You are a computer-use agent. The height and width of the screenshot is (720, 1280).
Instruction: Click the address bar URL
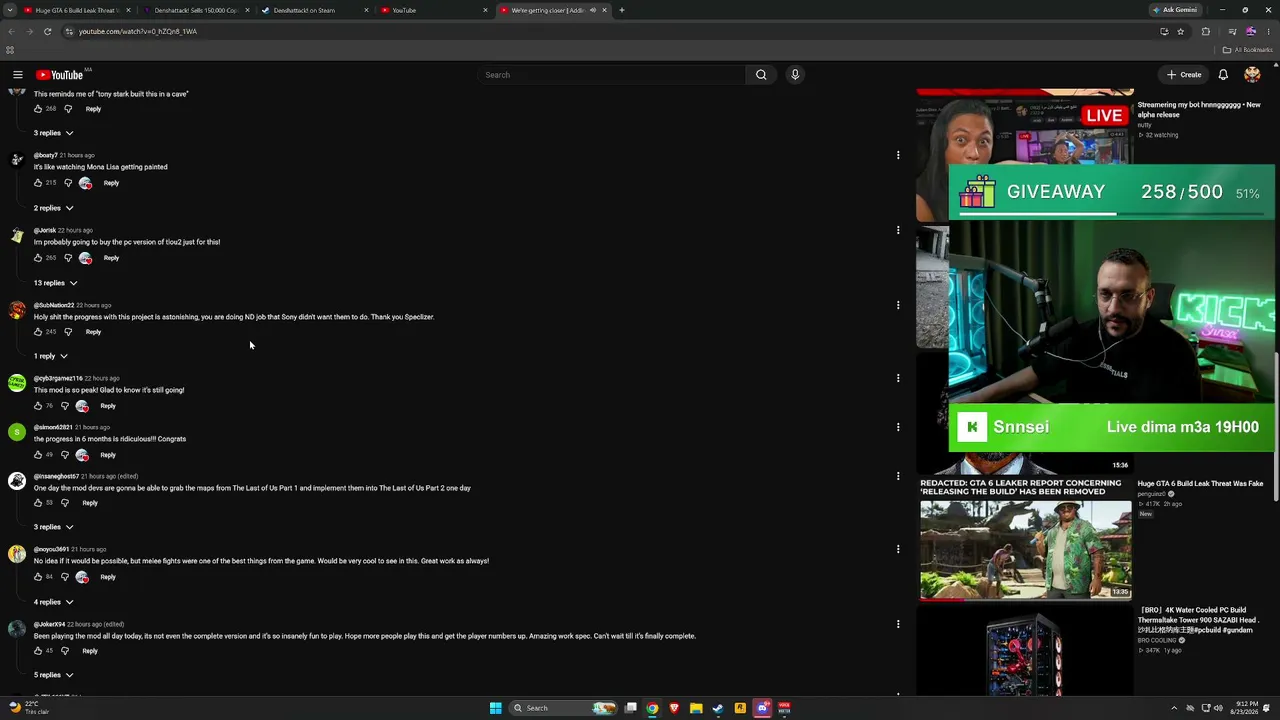pyautogui.click(x=138, y=31)
